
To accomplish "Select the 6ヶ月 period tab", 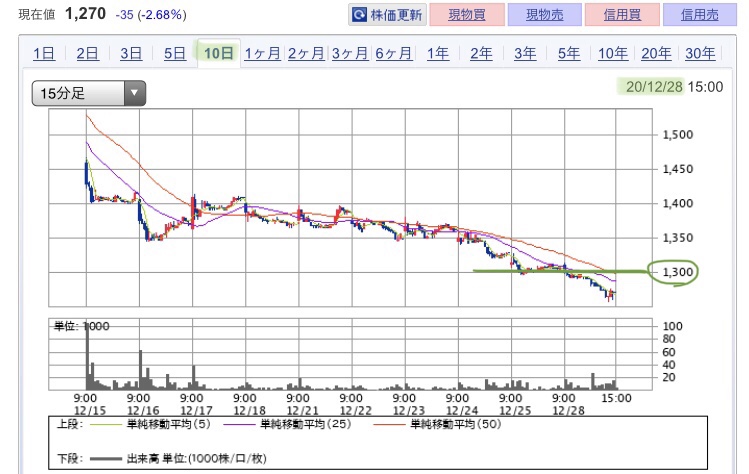I will click(394, 53).
